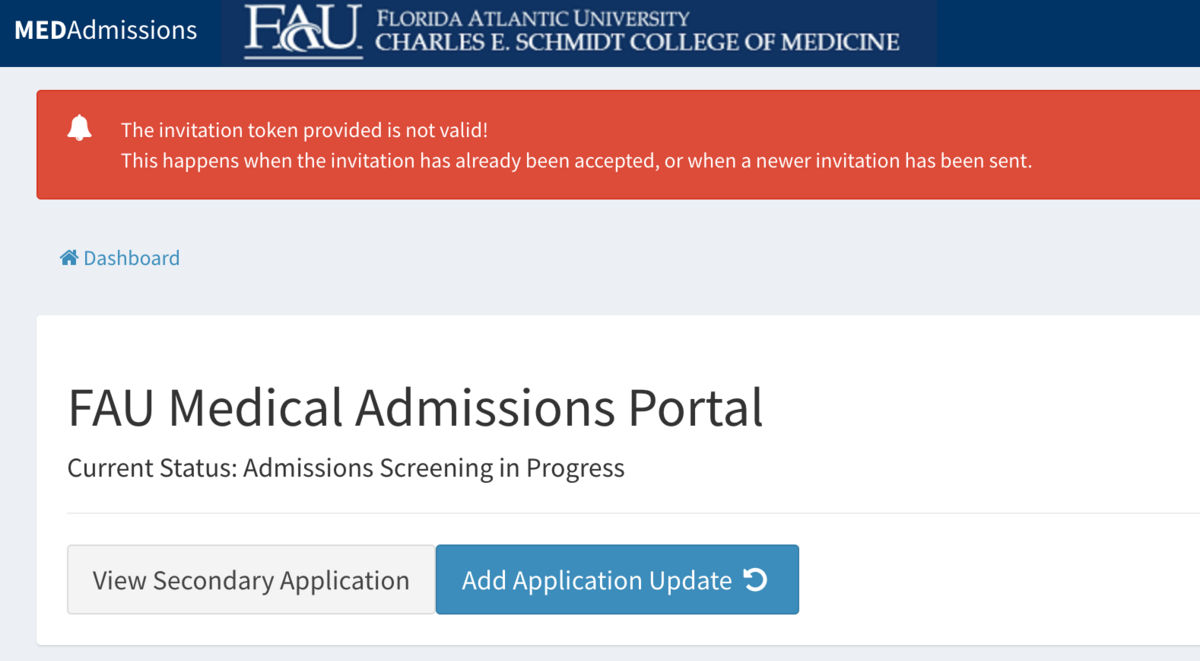Click the horizontal divider below the status line
The height and width of the screenshot is (661, 1200).
(633, 513)
